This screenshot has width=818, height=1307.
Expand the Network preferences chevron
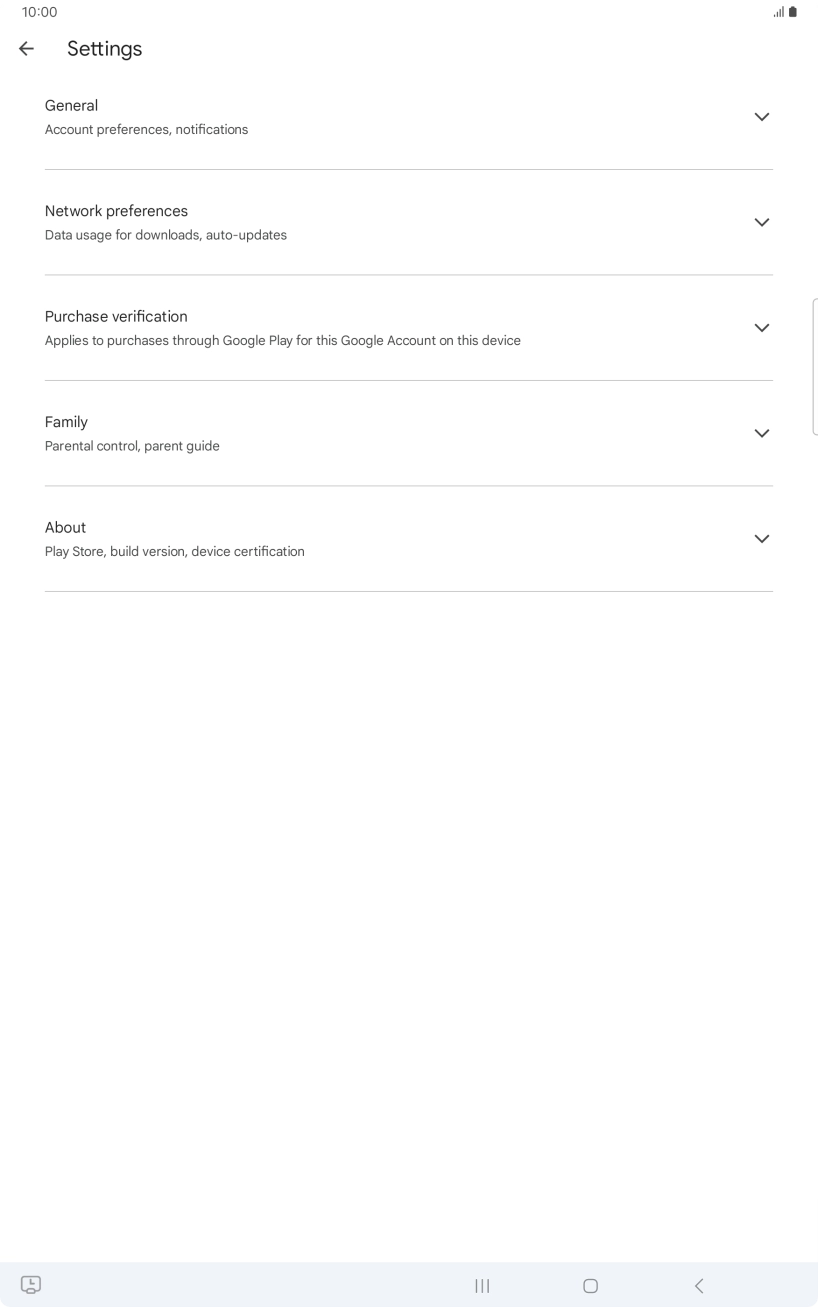761,222
